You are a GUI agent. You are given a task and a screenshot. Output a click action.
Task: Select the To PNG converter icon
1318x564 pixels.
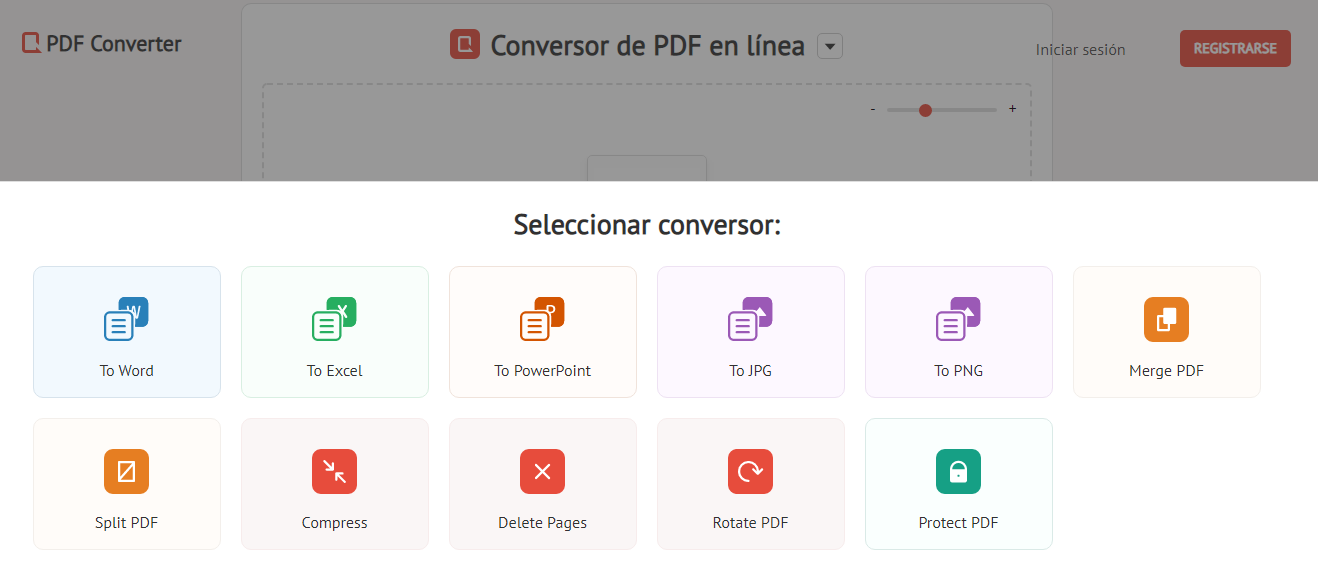click(x=958, y=319)
